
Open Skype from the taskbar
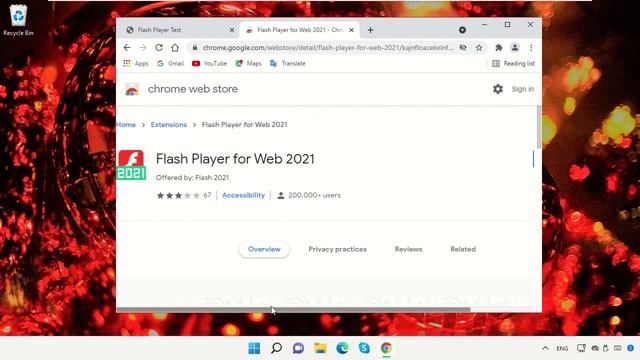pyautogui.click(x=364, y=348)
